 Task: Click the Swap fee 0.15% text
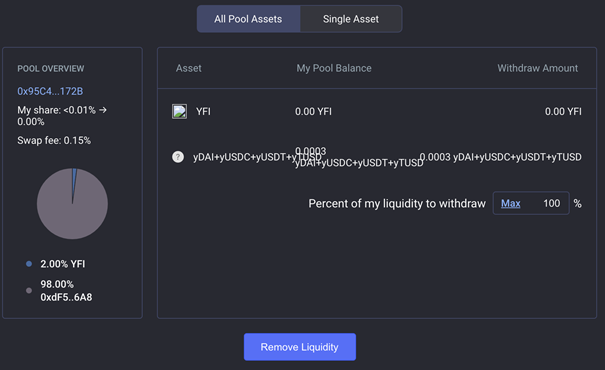click(x=54, y=140)
